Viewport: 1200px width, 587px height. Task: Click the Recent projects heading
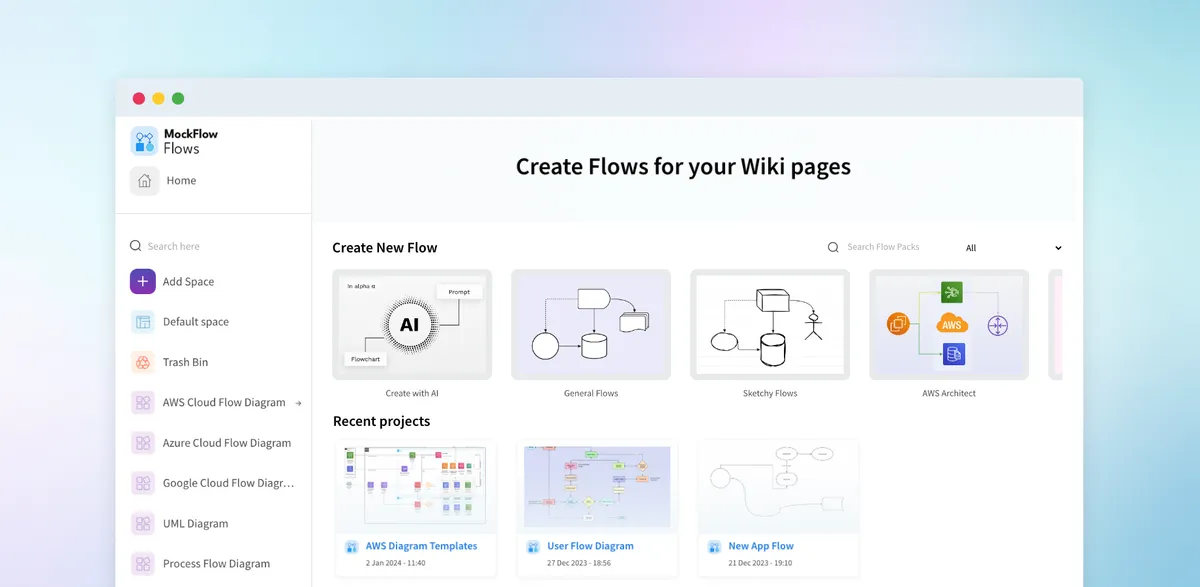tap(382, 421)
